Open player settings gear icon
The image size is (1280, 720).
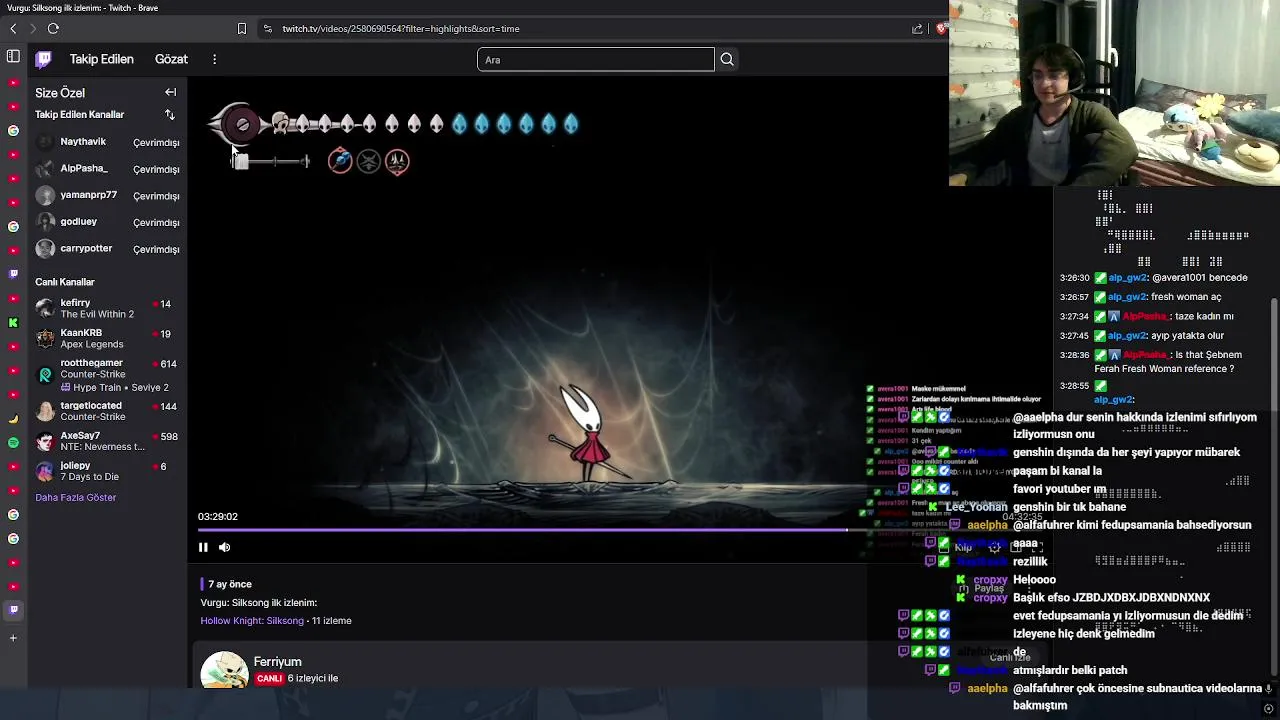pyautogui.click(x=994, y=547)
